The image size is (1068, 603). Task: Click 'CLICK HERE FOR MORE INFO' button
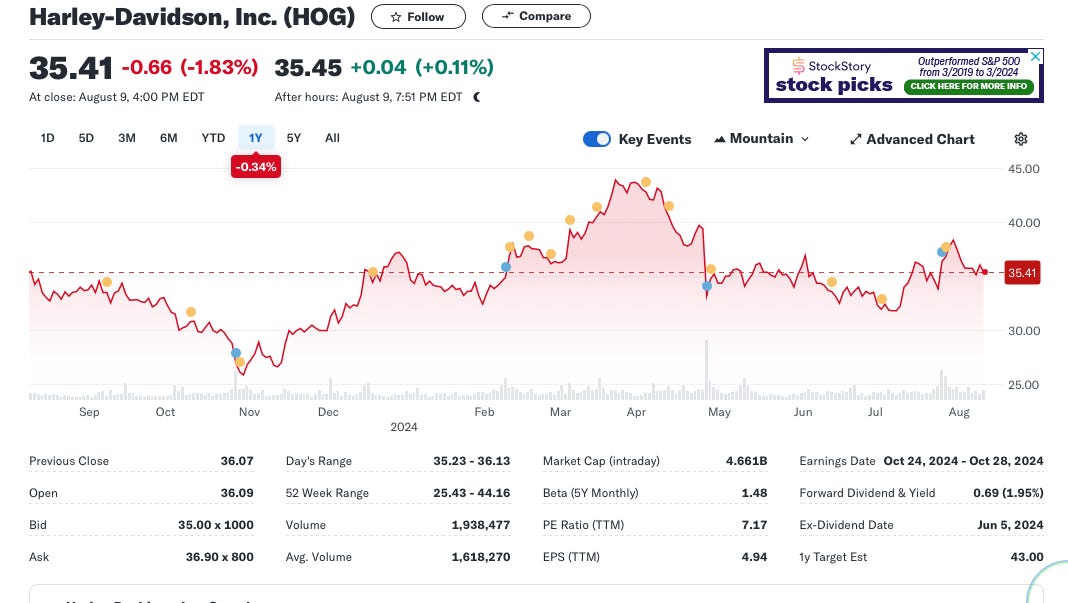pos(969,87)
